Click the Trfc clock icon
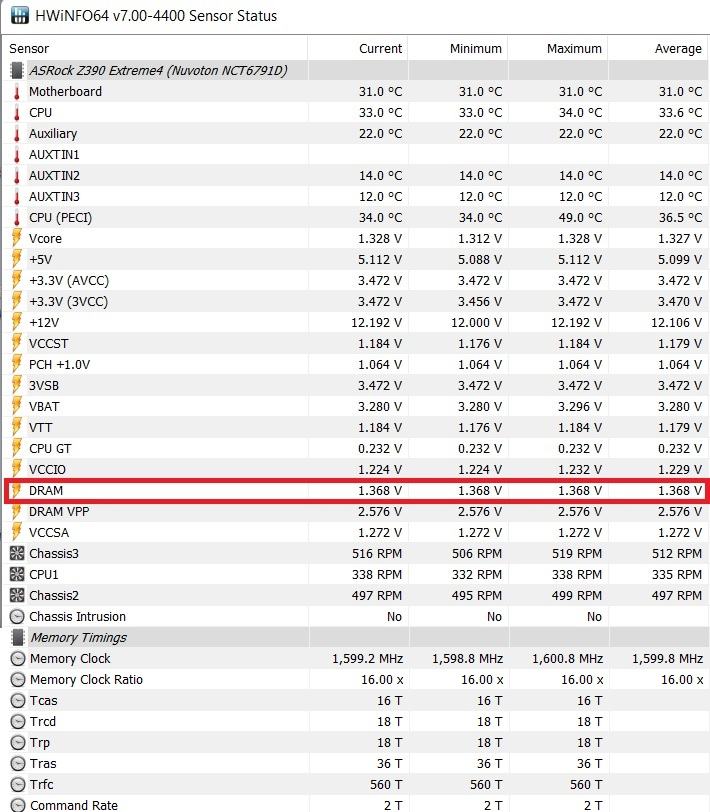 [x=18, y=785]
